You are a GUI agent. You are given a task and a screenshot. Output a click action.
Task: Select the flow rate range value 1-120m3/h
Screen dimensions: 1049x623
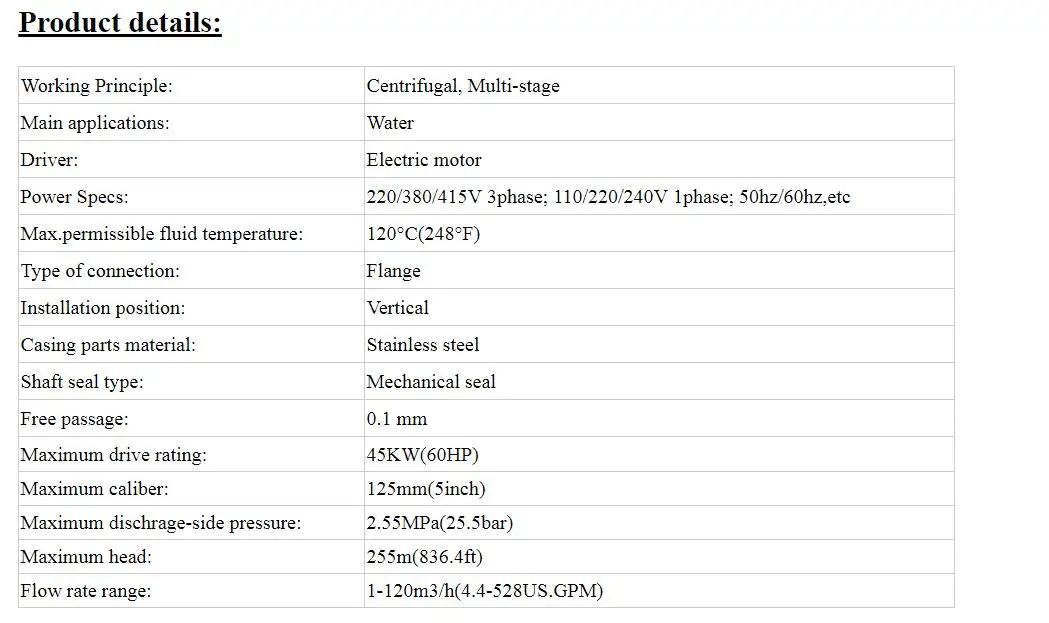coord(485,591)
